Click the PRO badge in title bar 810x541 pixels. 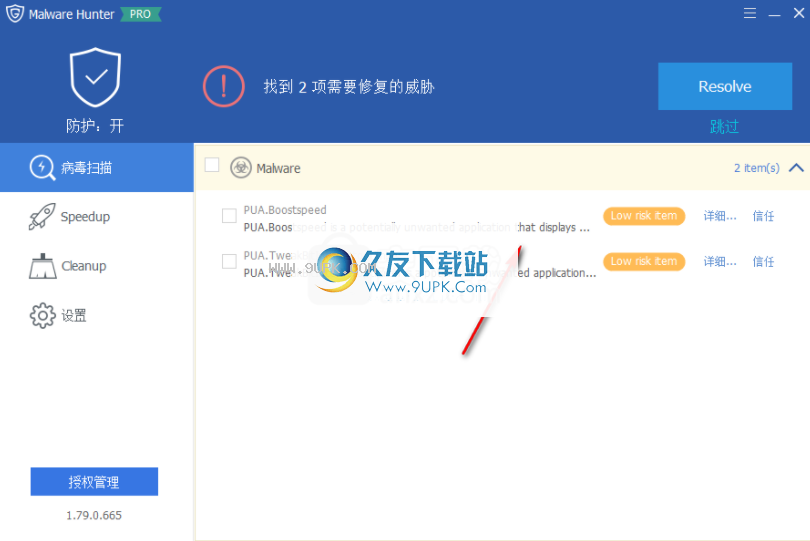[141, 14]
